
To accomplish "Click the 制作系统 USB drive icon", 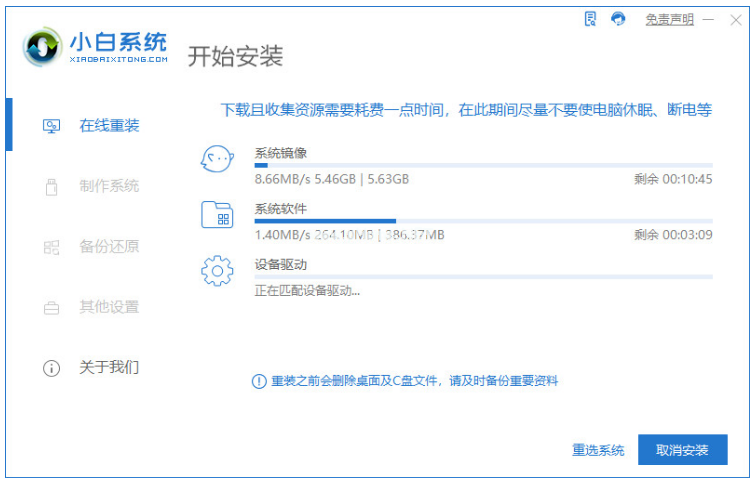I will point(51,186).
